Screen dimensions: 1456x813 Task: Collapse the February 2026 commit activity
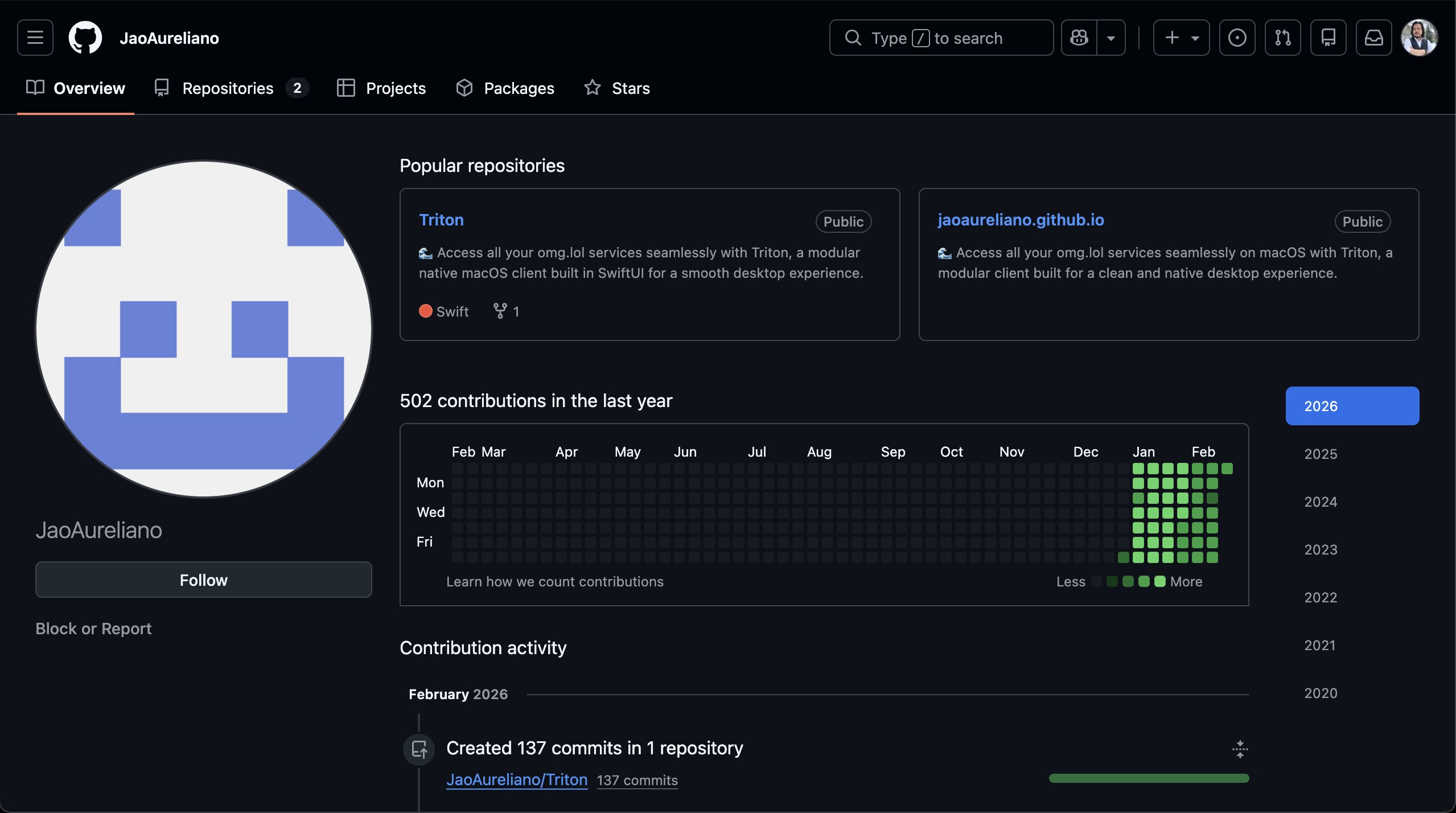[x=1240, y=749]
